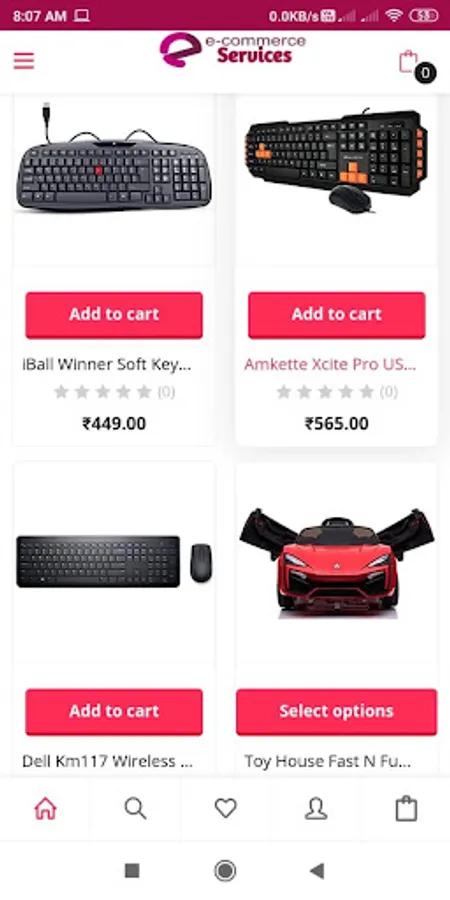
Task: Tap Android home circle button
Action: click(225, 871)
